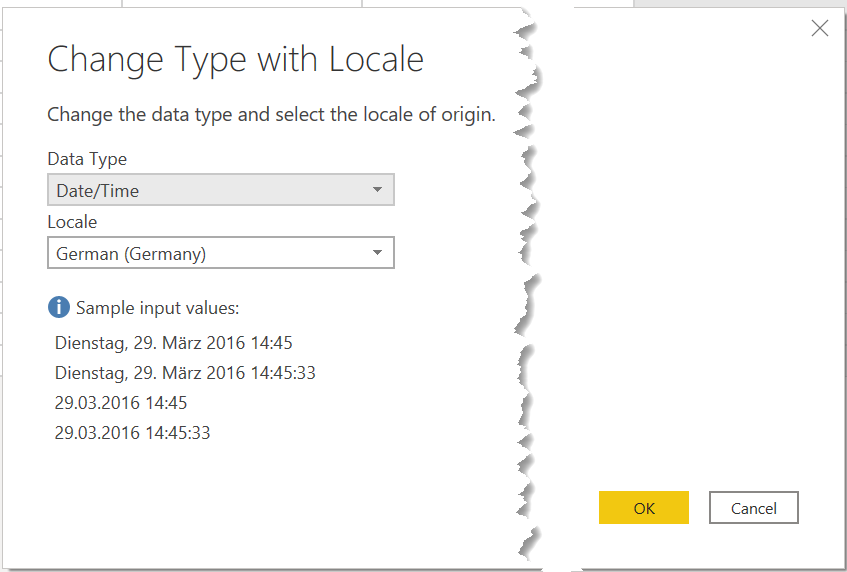Image resolution: width=847 pixels, height=572 pixels.
Task: Confirm with the OK button
Action: (x=644, y=508)
